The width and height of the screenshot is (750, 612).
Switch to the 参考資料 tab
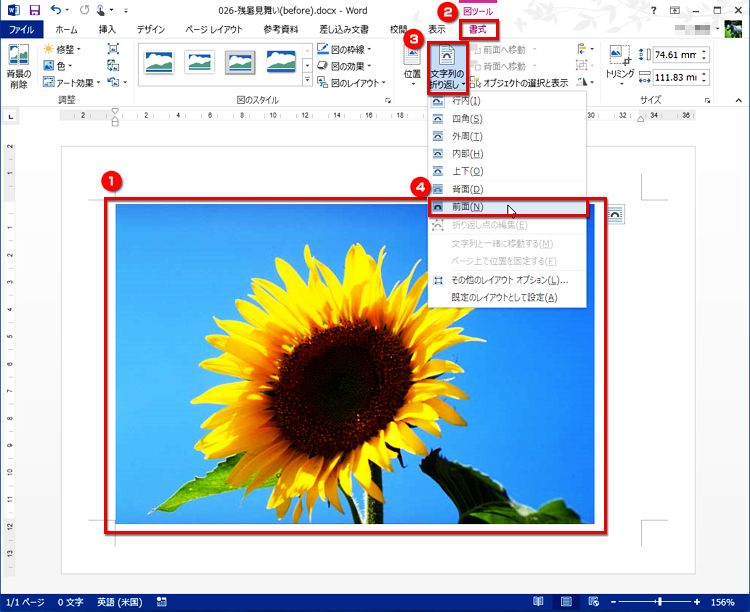pyautogui.click(x=281, y=29)
